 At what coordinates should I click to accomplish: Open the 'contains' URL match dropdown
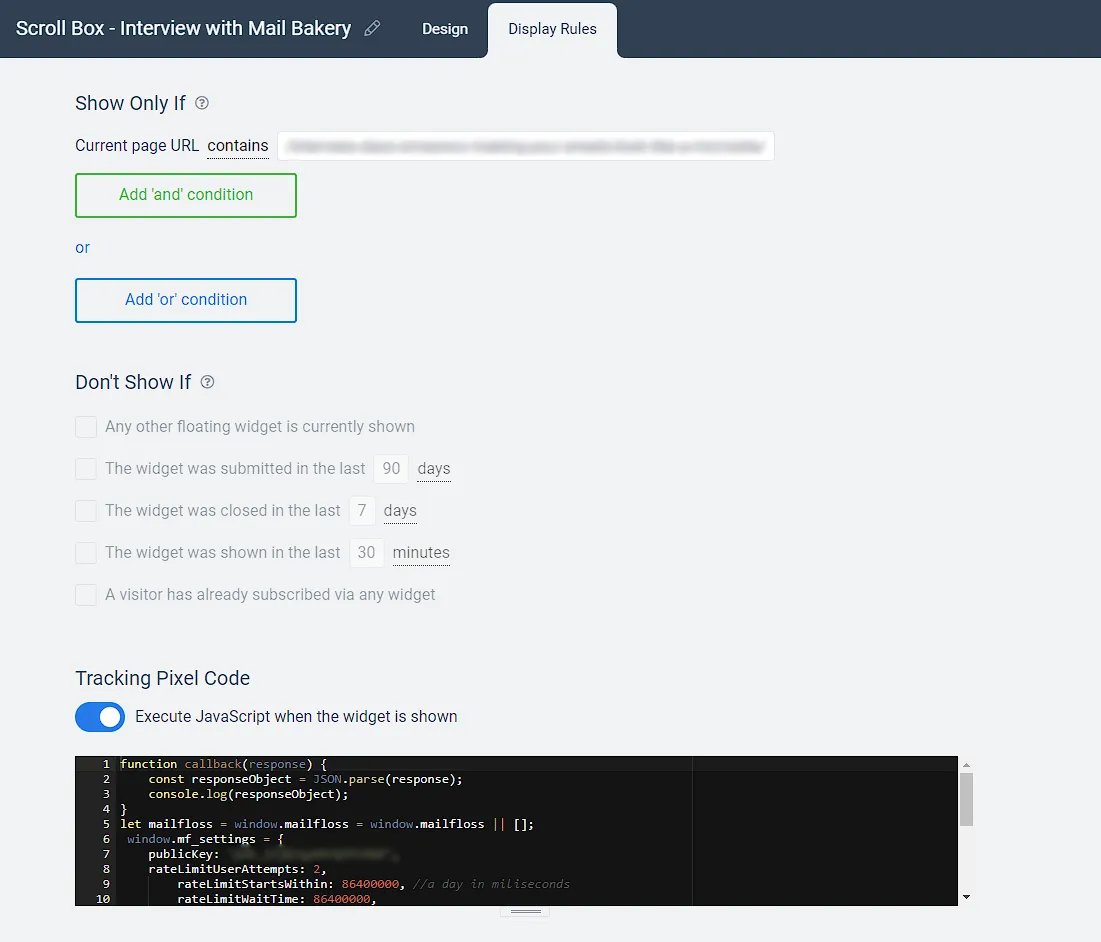tap(238, 146)
